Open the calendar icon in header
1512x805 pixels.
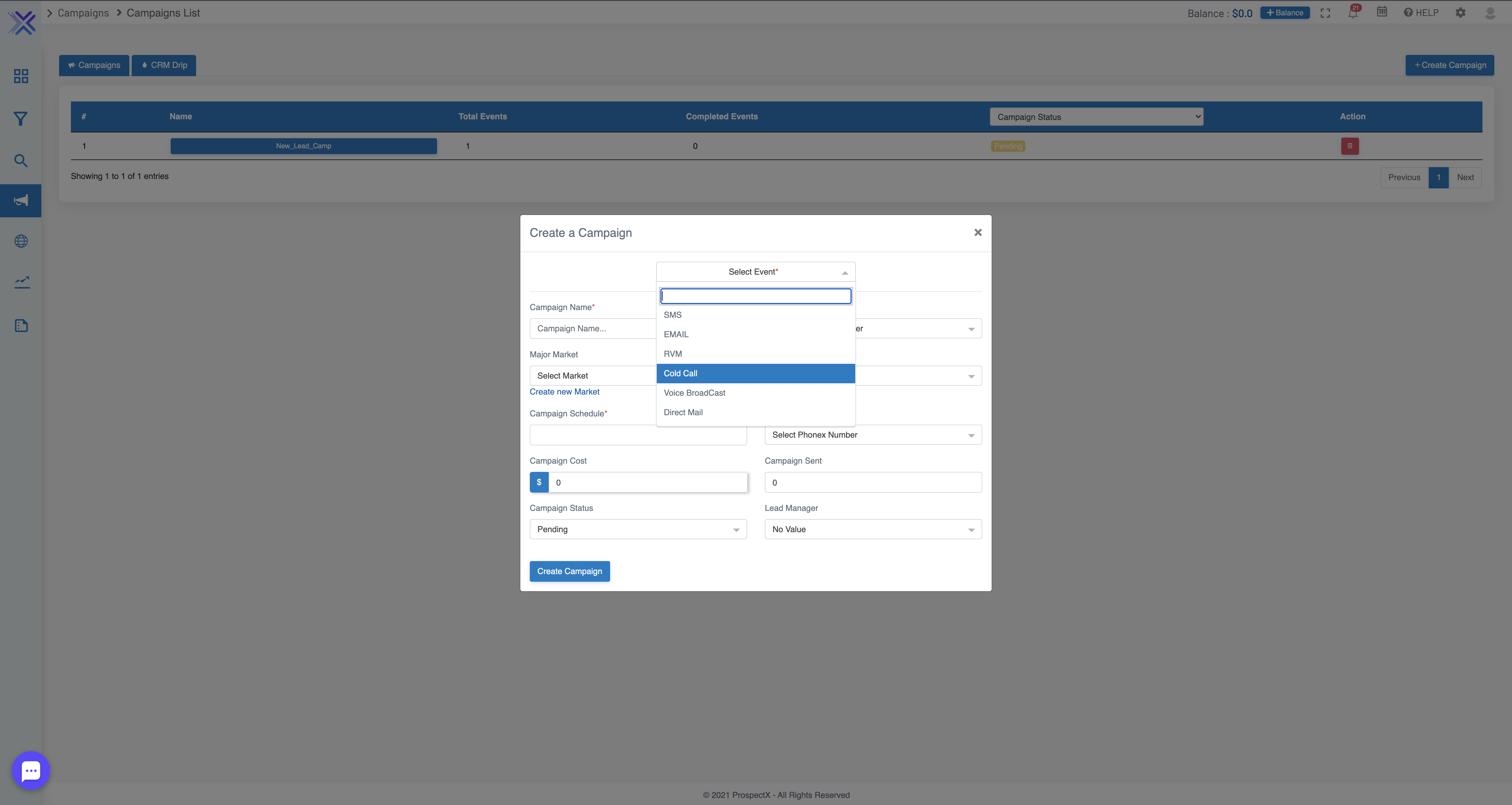[1382, 12]
